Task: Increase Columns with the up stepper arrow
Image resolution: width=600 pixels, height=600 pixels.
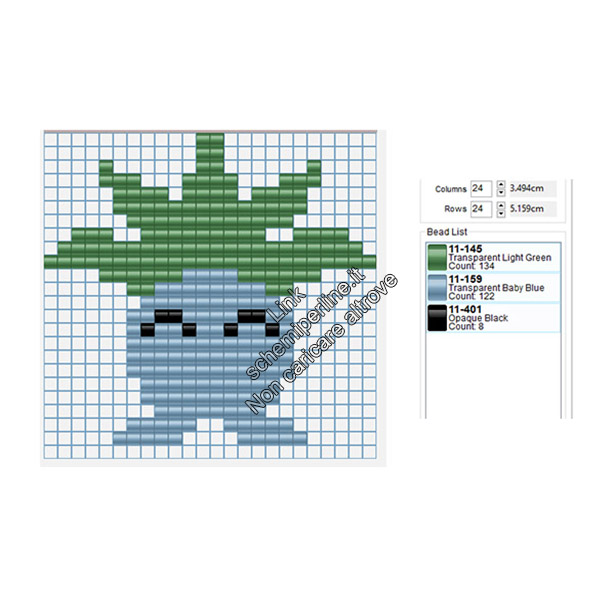Action: tap(501, 184)
